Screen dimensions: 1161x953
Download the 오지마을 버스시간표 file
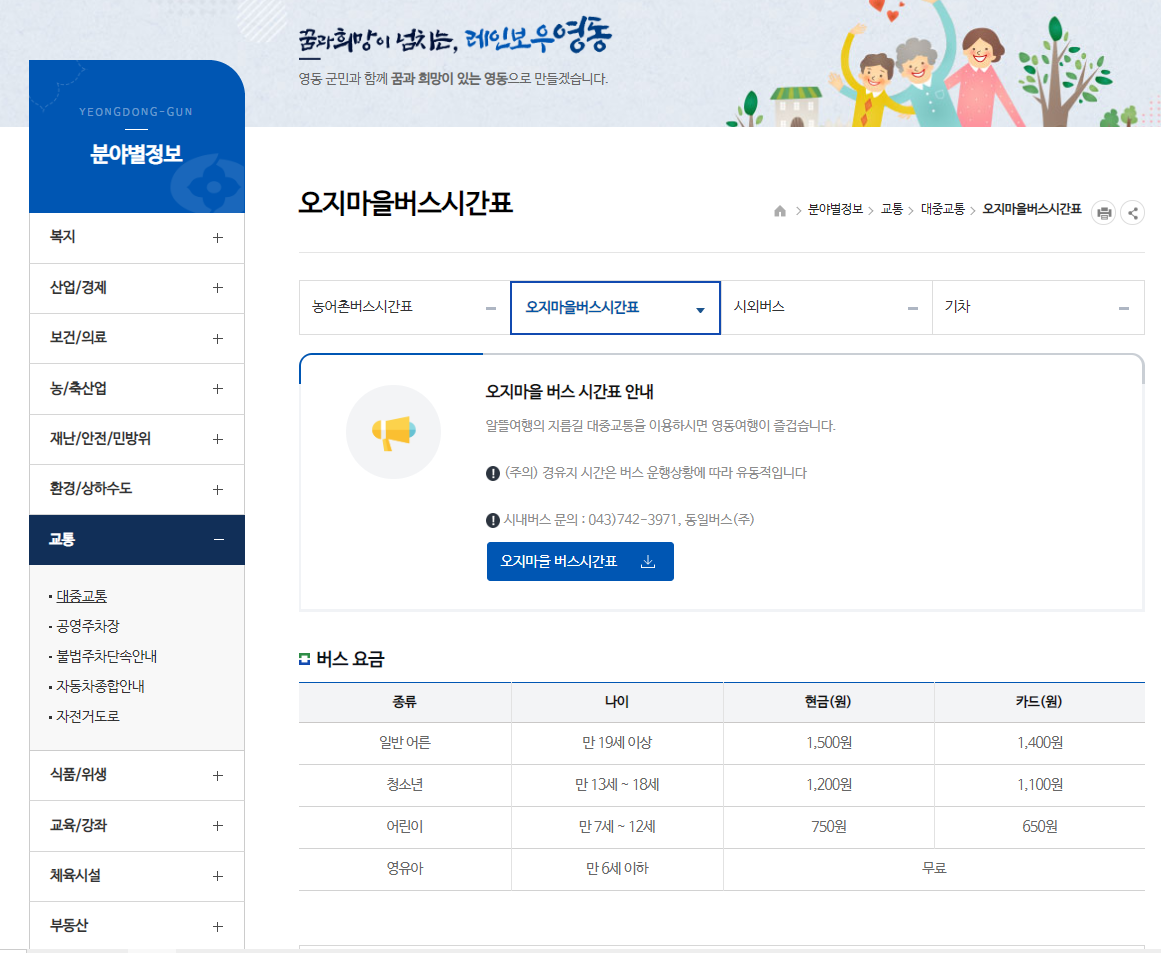point(580,561)
